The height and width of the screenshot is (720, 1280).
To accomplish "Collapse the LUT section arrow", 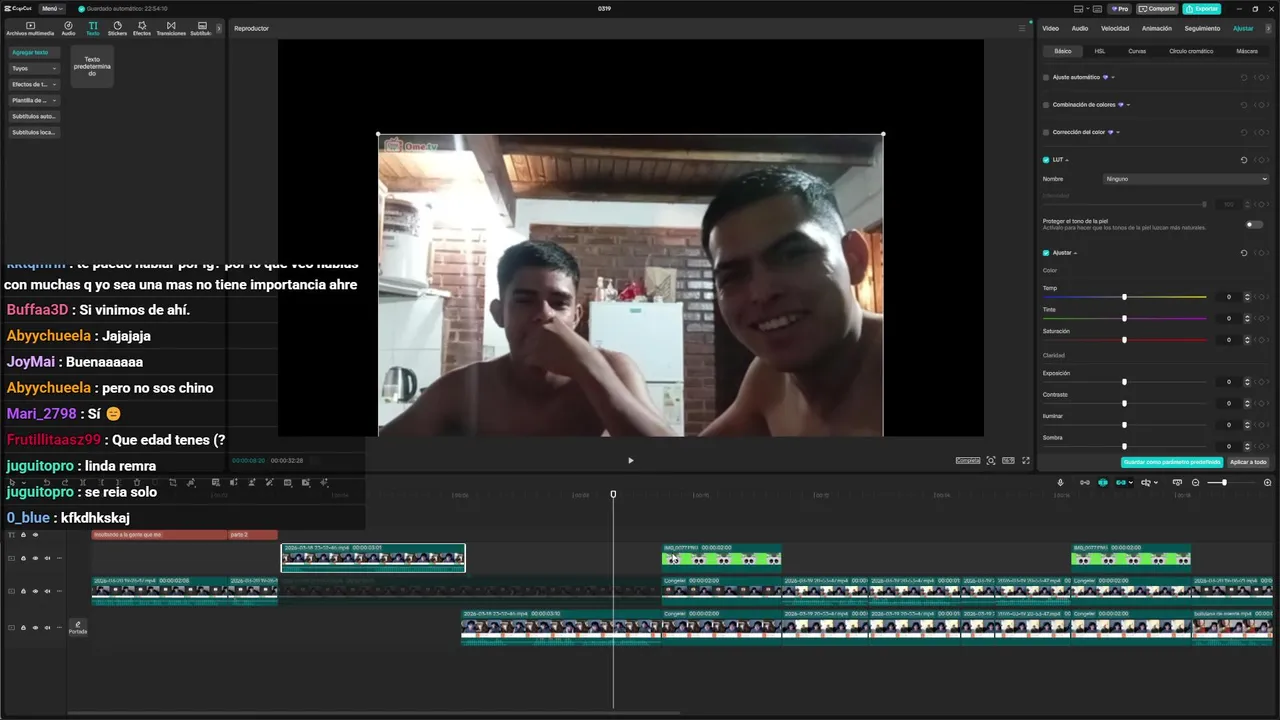I will pos(1067,160).
